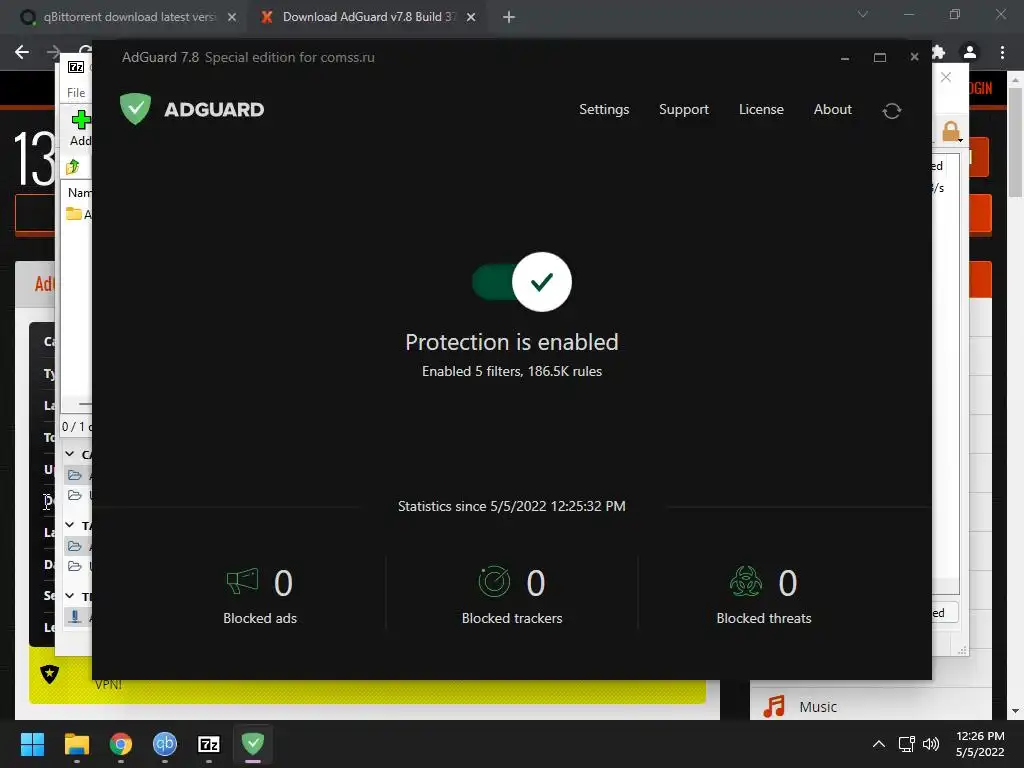Open File menu in 7-Zip window
Image resolution: width=1024 pixels, height=768 pixels.
[x=76, y=93]
